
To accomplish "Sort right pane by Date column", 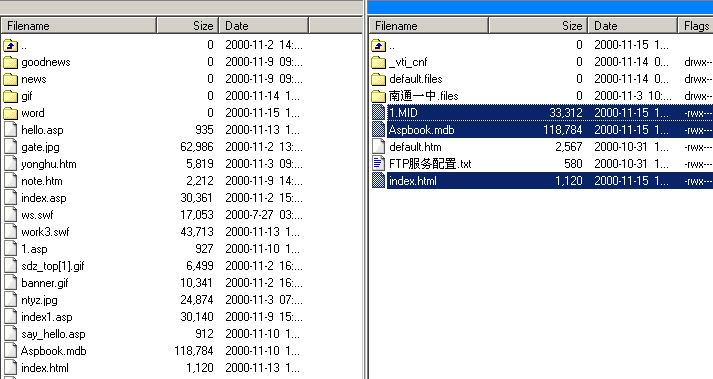I will [633, 25].
